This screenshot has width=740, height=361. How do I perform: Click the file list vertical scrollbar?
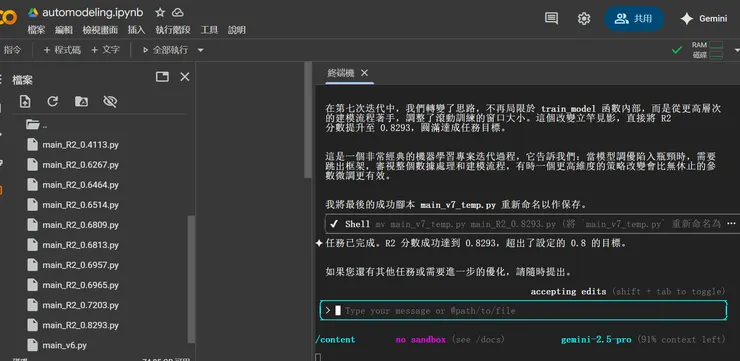click(x=191, y=278)
